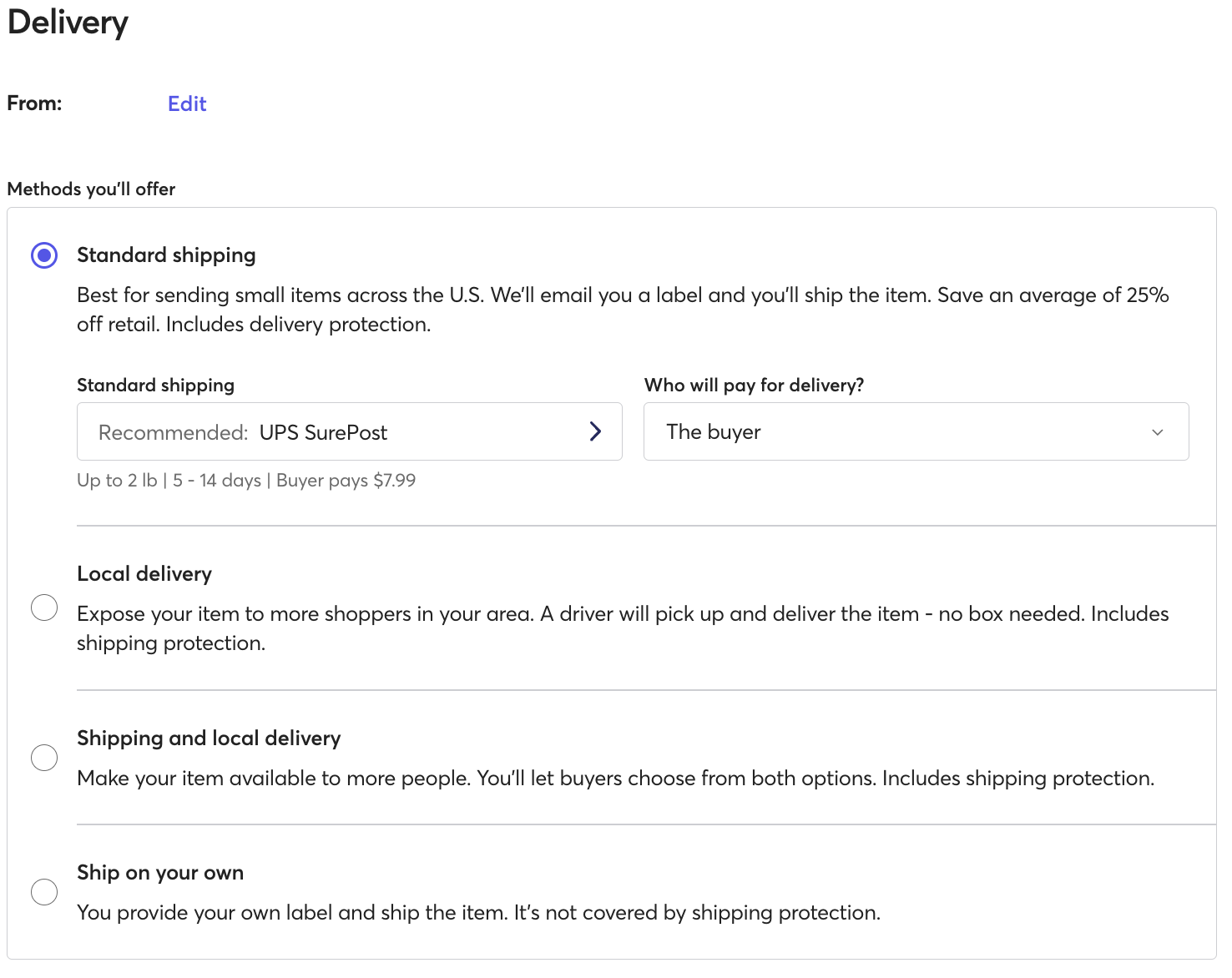Select the Standard shipping radio button

coord(44,255)
